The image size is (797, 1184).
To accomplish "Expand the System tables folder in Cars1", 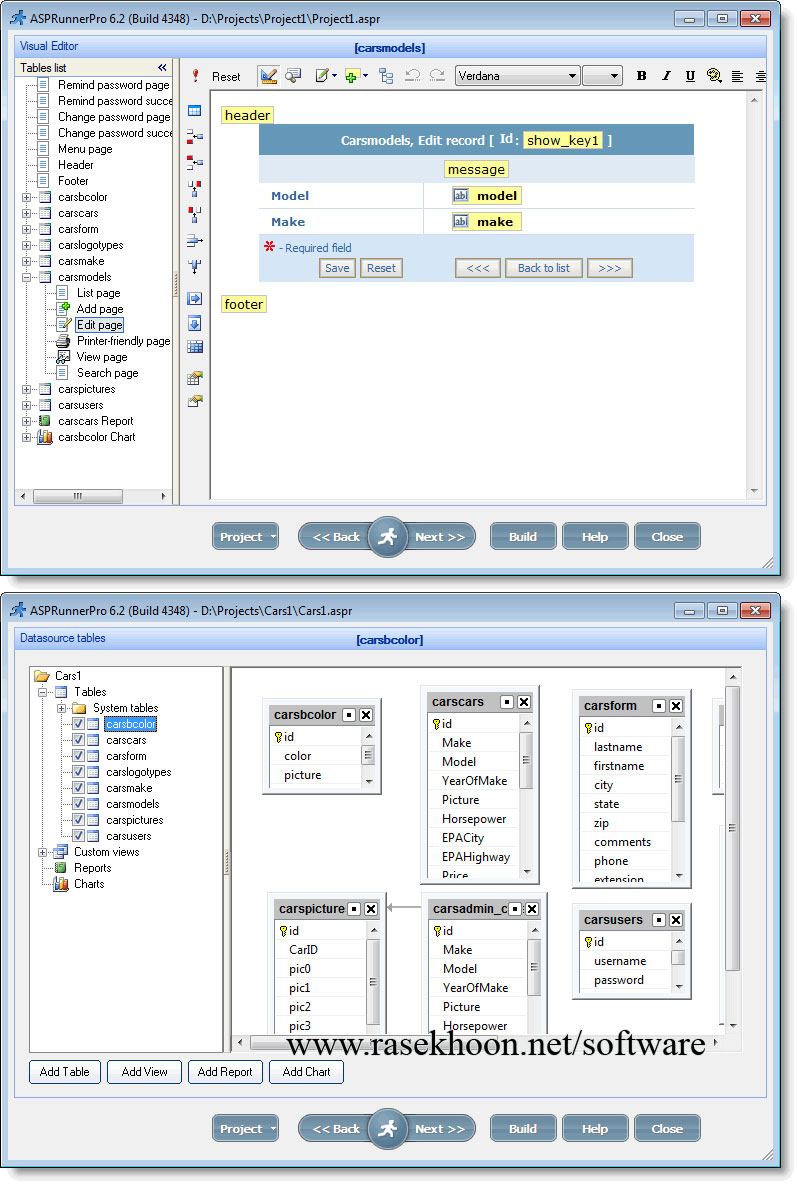I will click(x=61, y=708).
